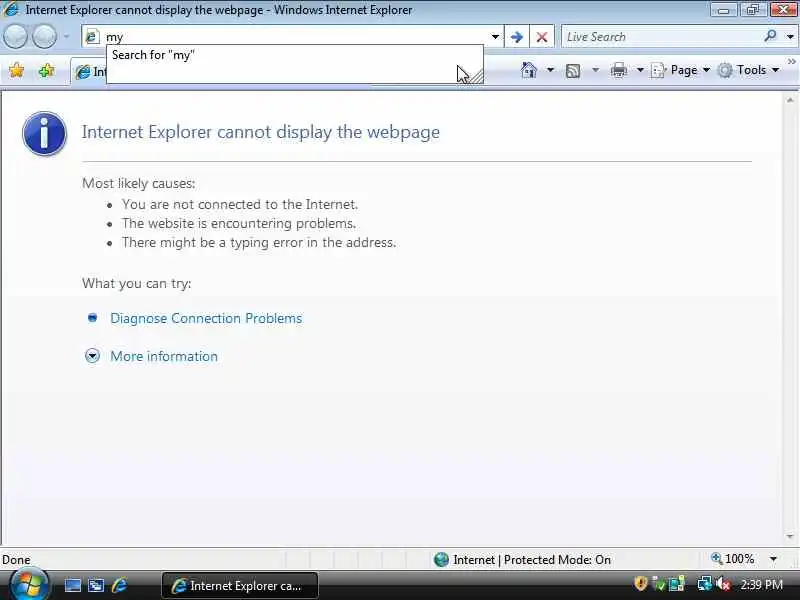
Task: Click the muted volume tray icon
Action: tap(723, 584)
